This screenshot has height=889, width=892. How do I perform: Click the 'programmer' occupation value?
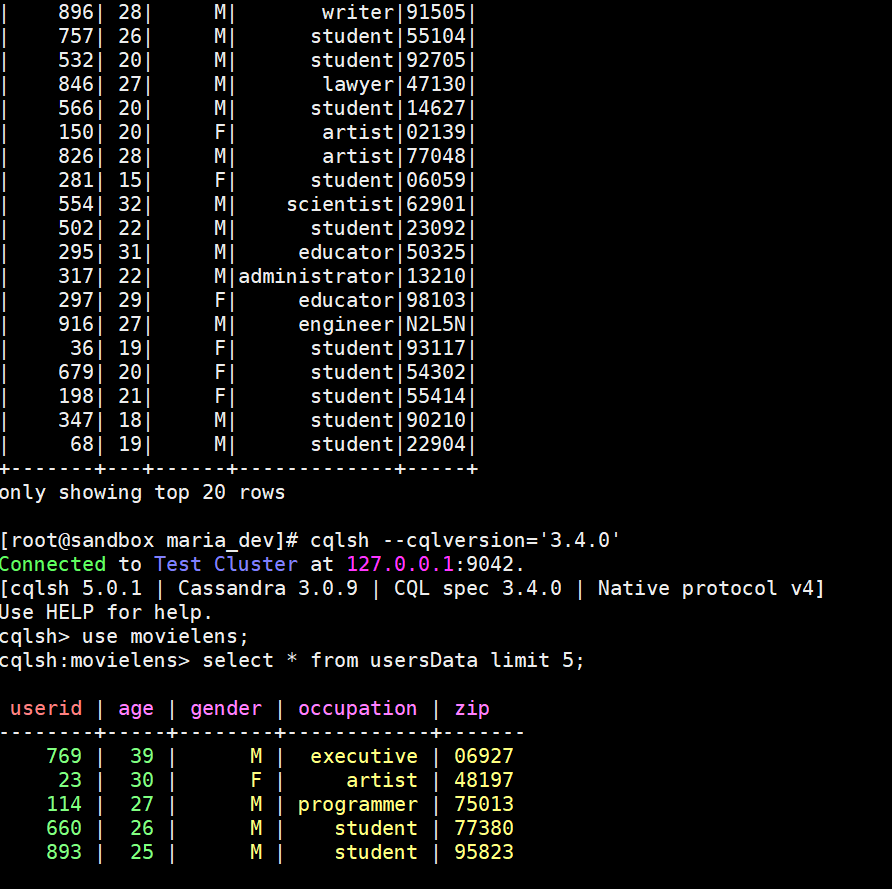point(357,804)
